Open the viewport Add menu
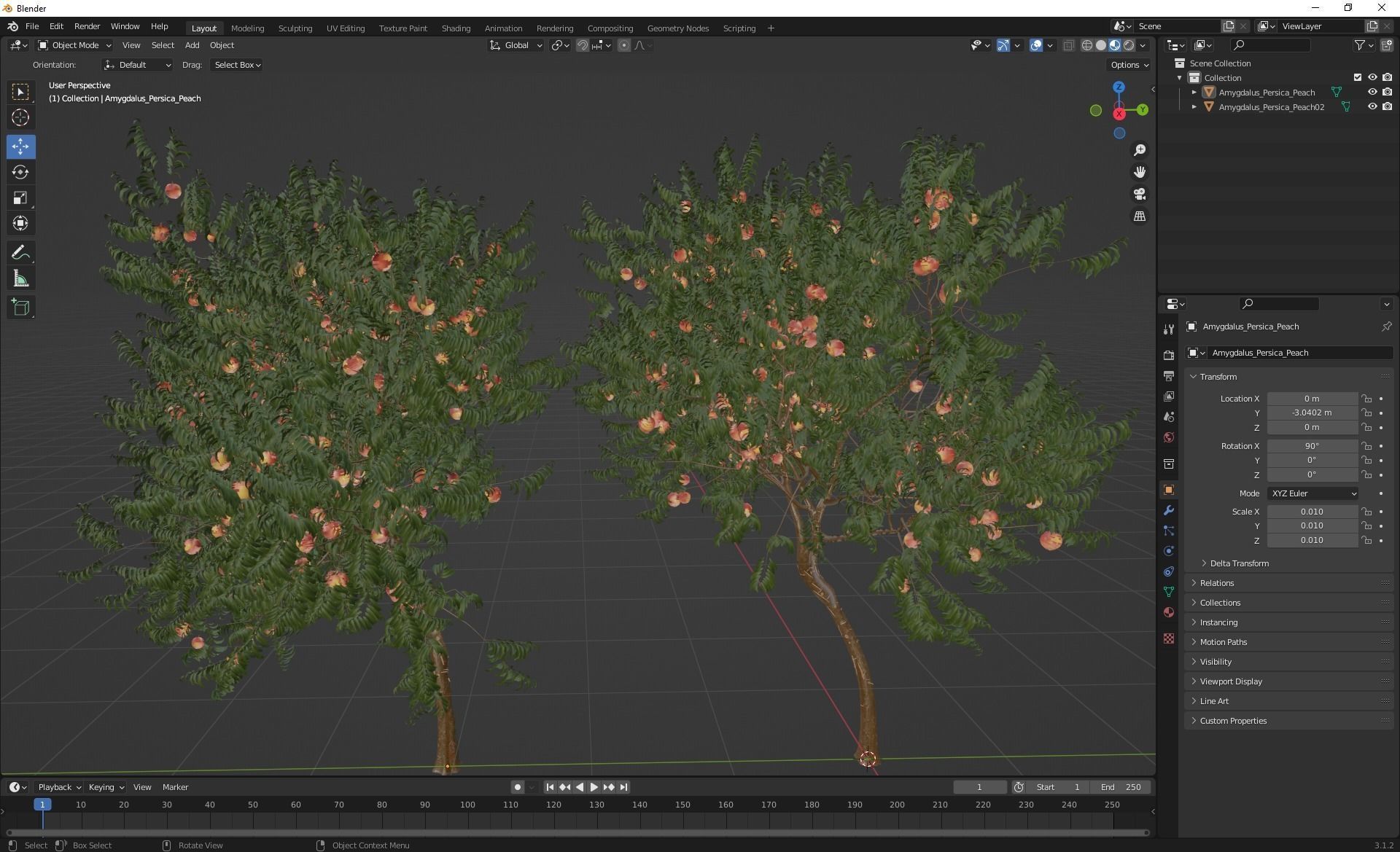This screenshot has height=852, width=1400. click(192, 45)
